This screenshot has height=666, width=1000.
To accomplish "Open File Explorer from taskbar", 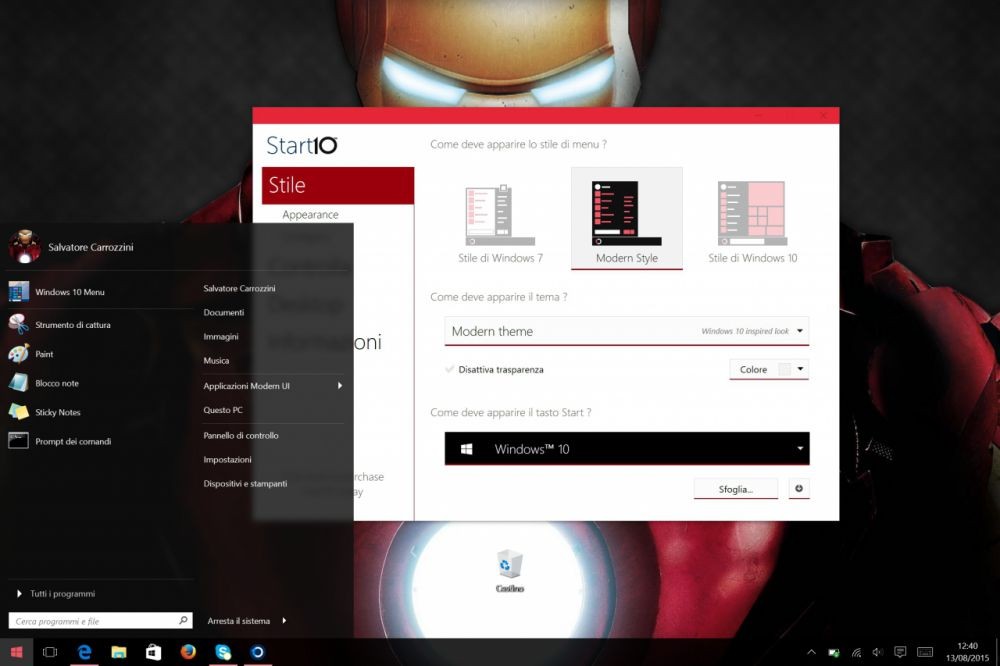I will (119, 652).
